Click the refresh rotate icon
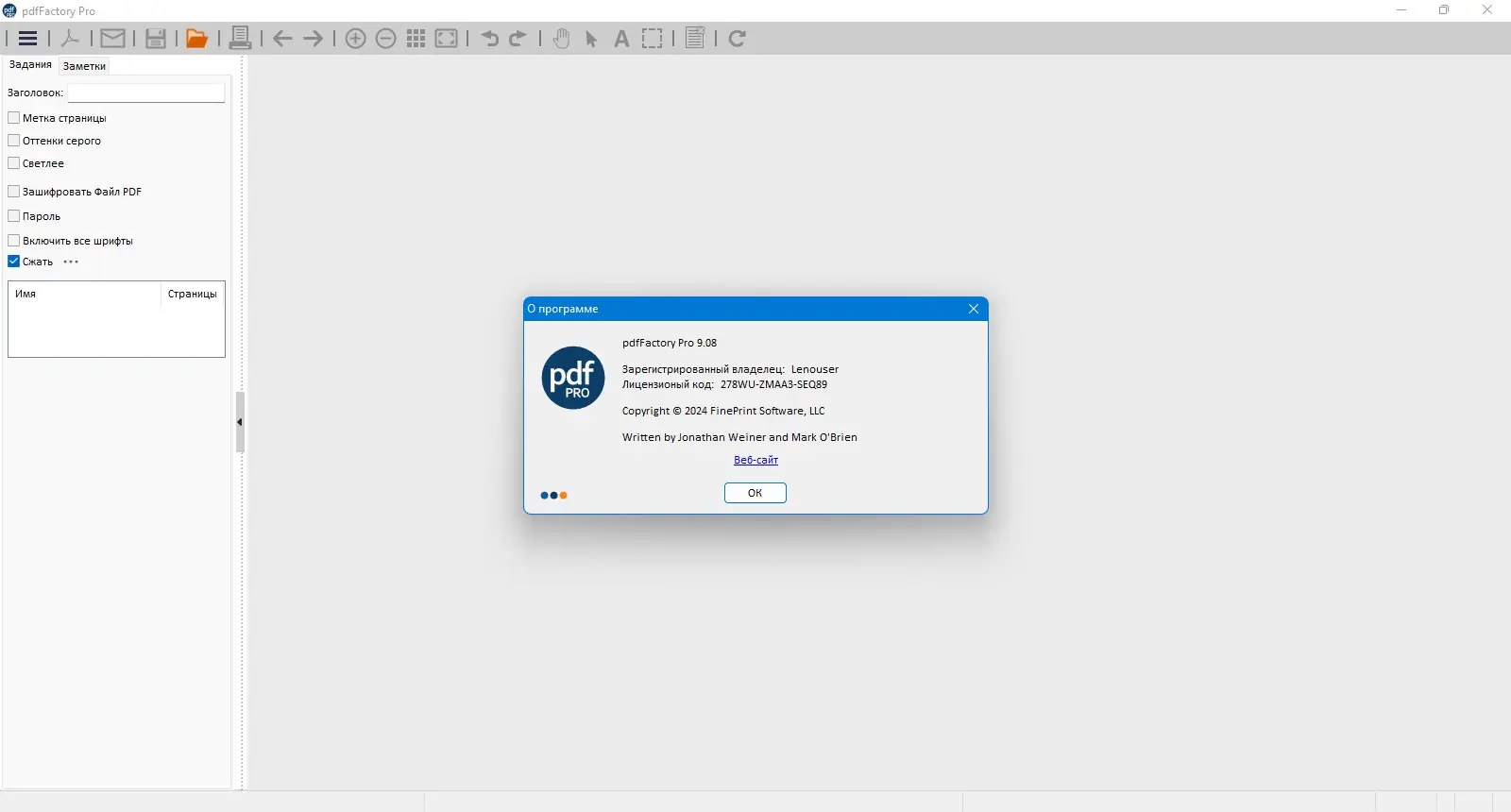This screenshot has width=1511, height=812. [738, 39]
